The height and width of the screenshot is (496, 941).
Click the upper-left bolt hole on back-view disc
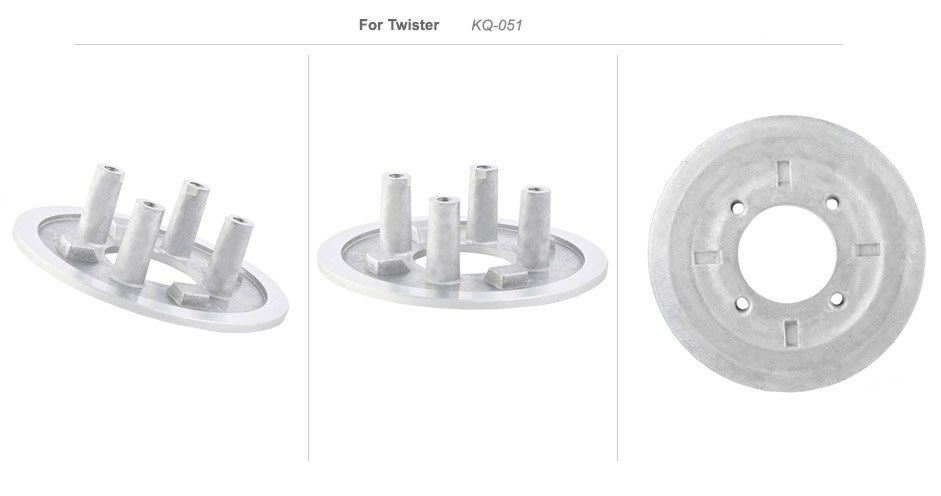point(739,207)
